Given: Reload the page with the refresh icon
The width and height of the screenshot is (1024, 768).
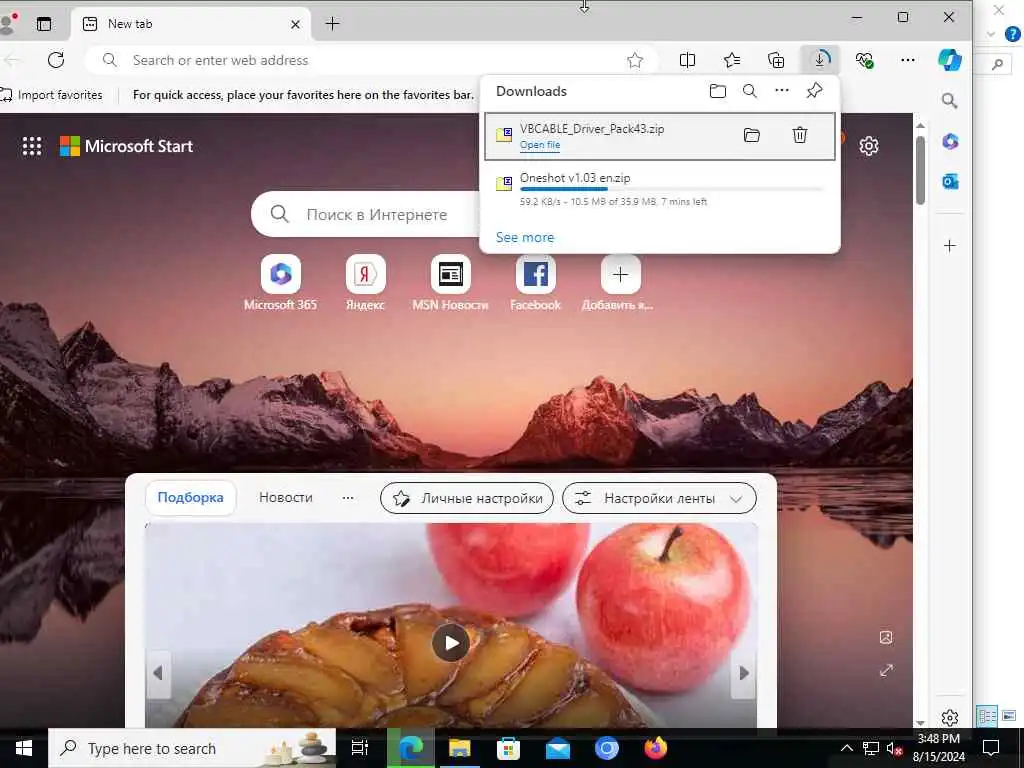Looking at the screenshot, I should (x=56, y=60).
